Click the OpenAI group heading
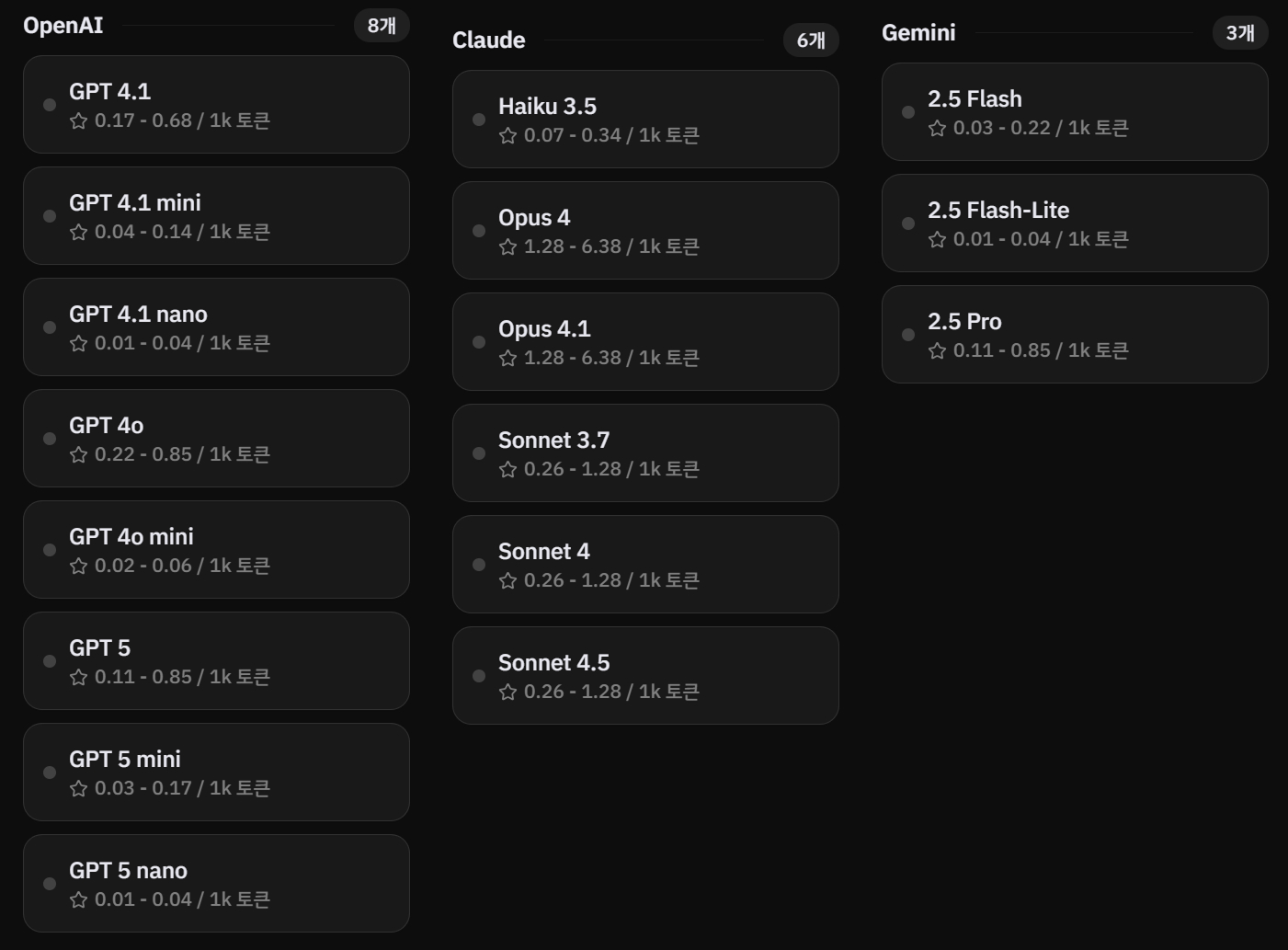 click(x=63, y=26)
